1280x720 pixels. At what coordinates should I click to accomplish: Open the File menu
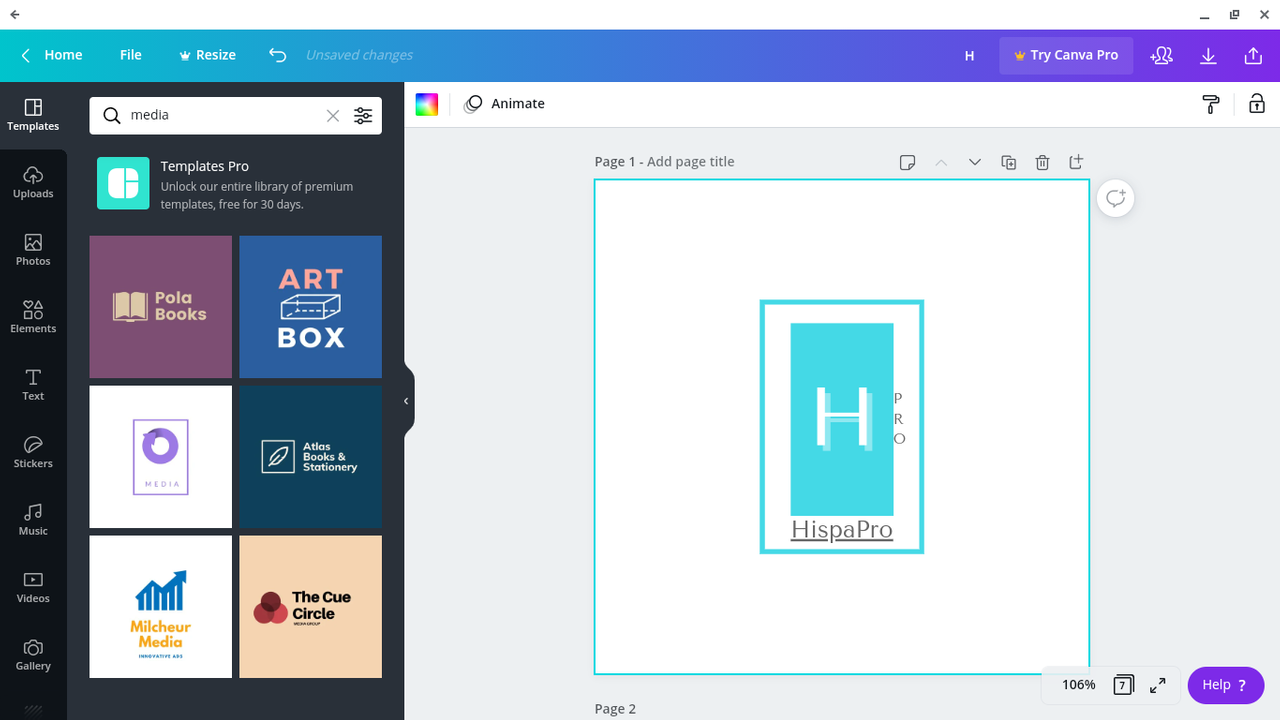pos(131,55)
